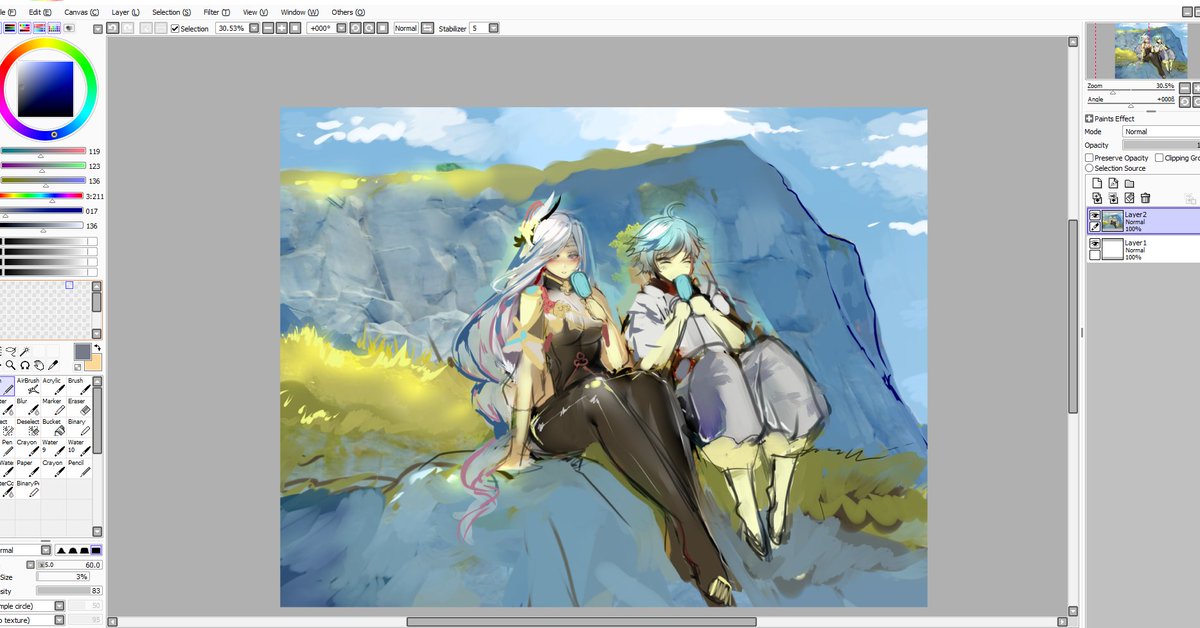Click the zoom in plus button in toolbar

pyautogui.click(x=282, y=28)
